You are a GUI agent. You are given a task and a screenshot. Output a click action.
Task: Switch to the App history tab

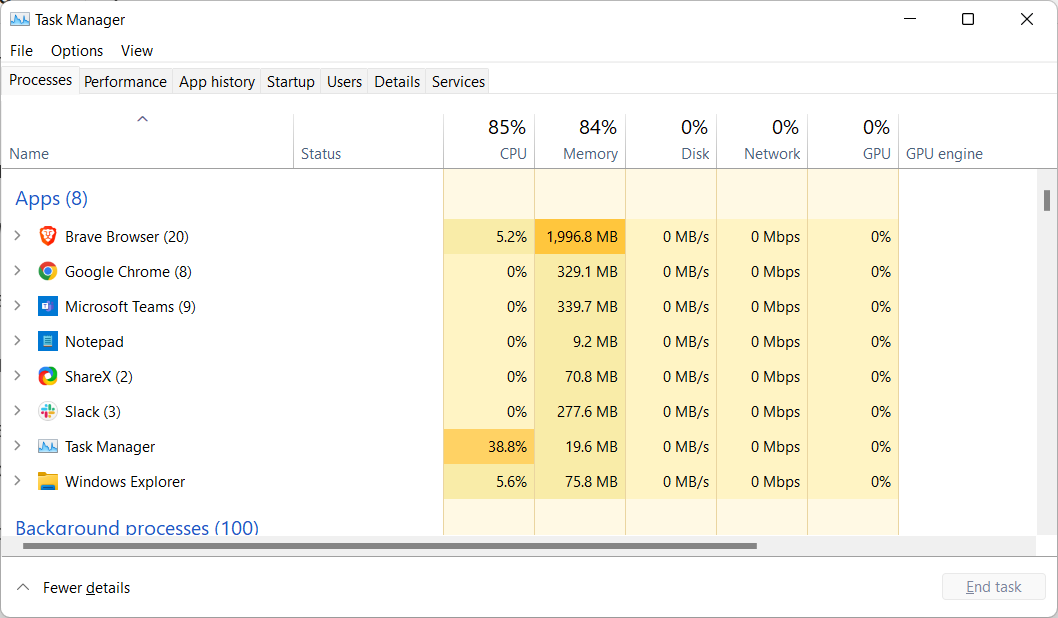[x=217, y=82]
